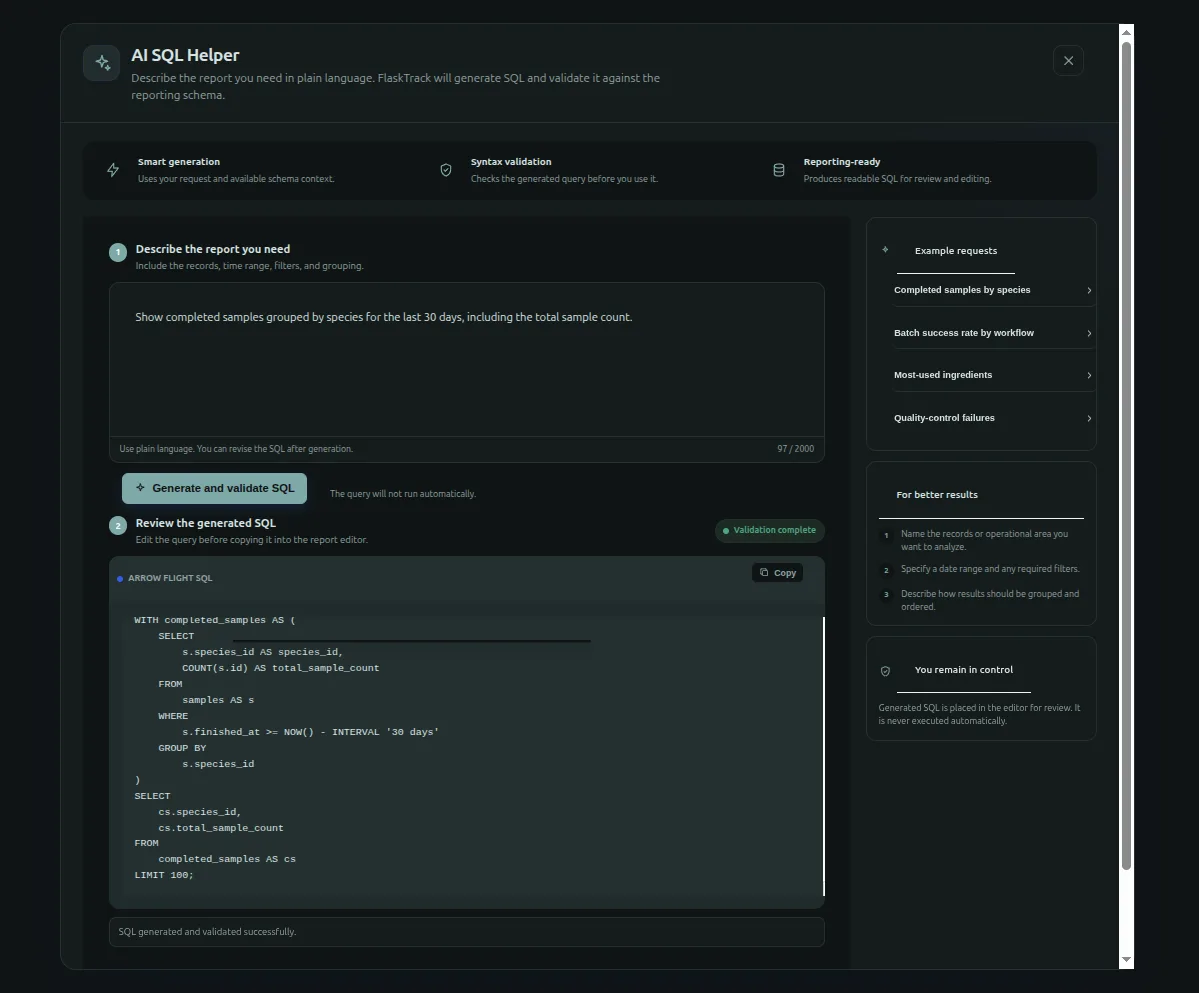The width and height of the screenshot is (1199, 993).
Task: Click the shield icon beside You remain in control
Action: click(x=885, y=670)
